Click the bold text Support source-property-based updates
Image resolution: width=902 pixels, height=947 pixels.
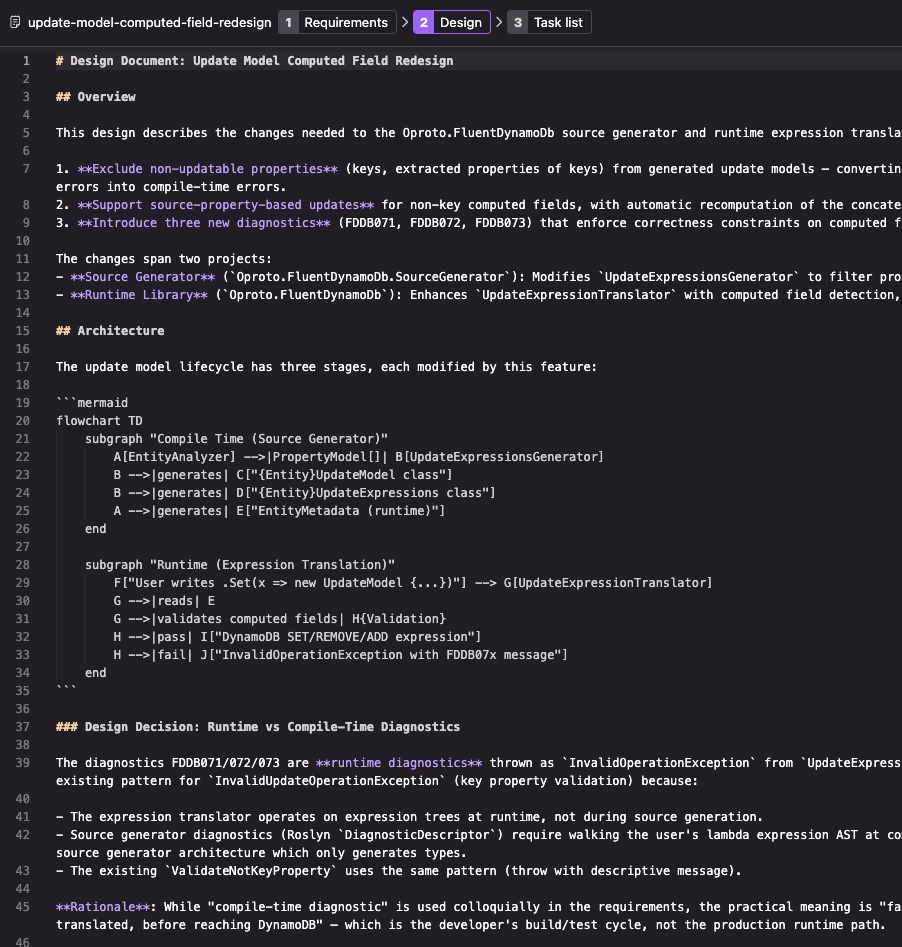pos(225,205)
